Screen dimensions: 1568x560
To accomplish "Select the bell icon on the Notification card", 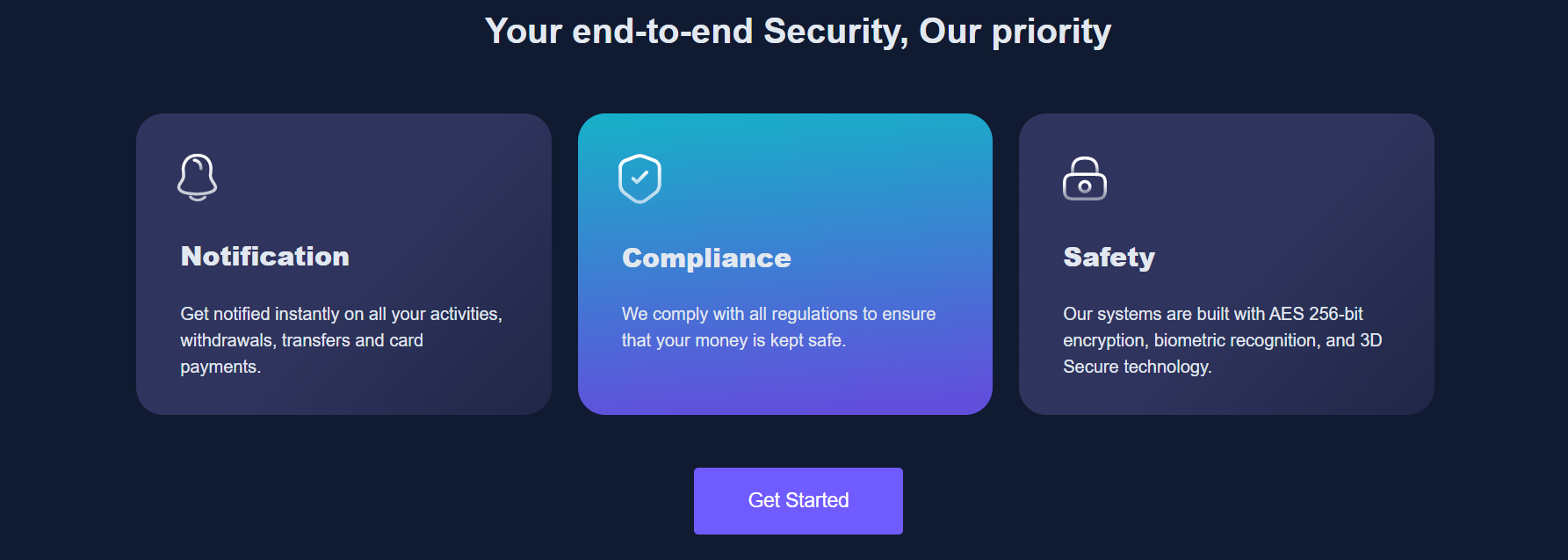I will [198, 177].
